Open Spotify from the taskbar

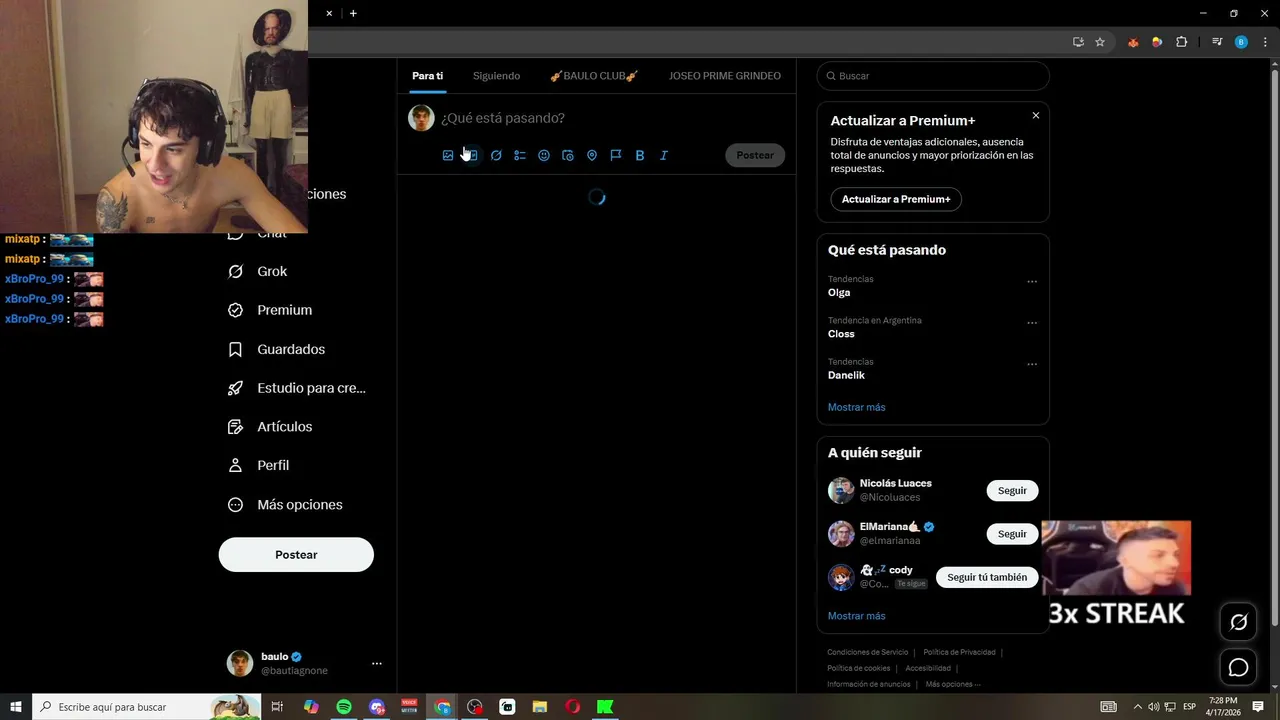(x=344, y=707)
